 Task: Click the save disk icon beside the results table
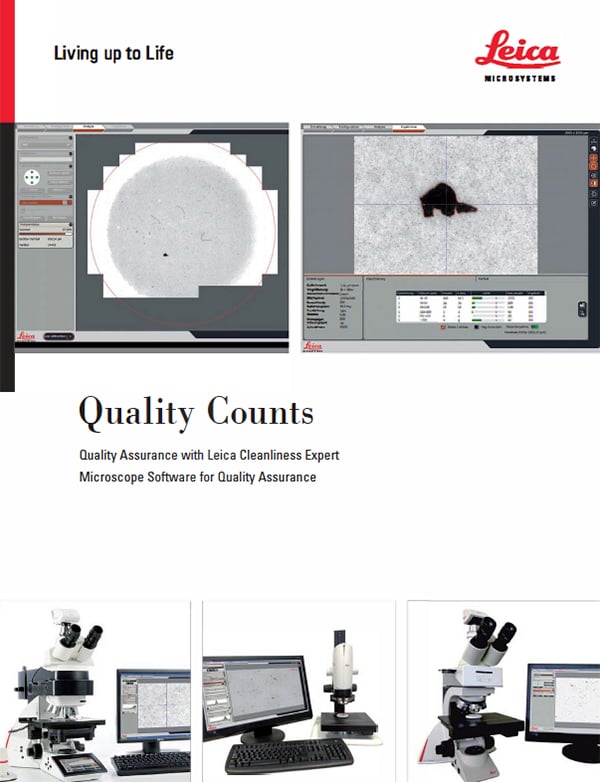pyautogui.click(x=582, y=305)
